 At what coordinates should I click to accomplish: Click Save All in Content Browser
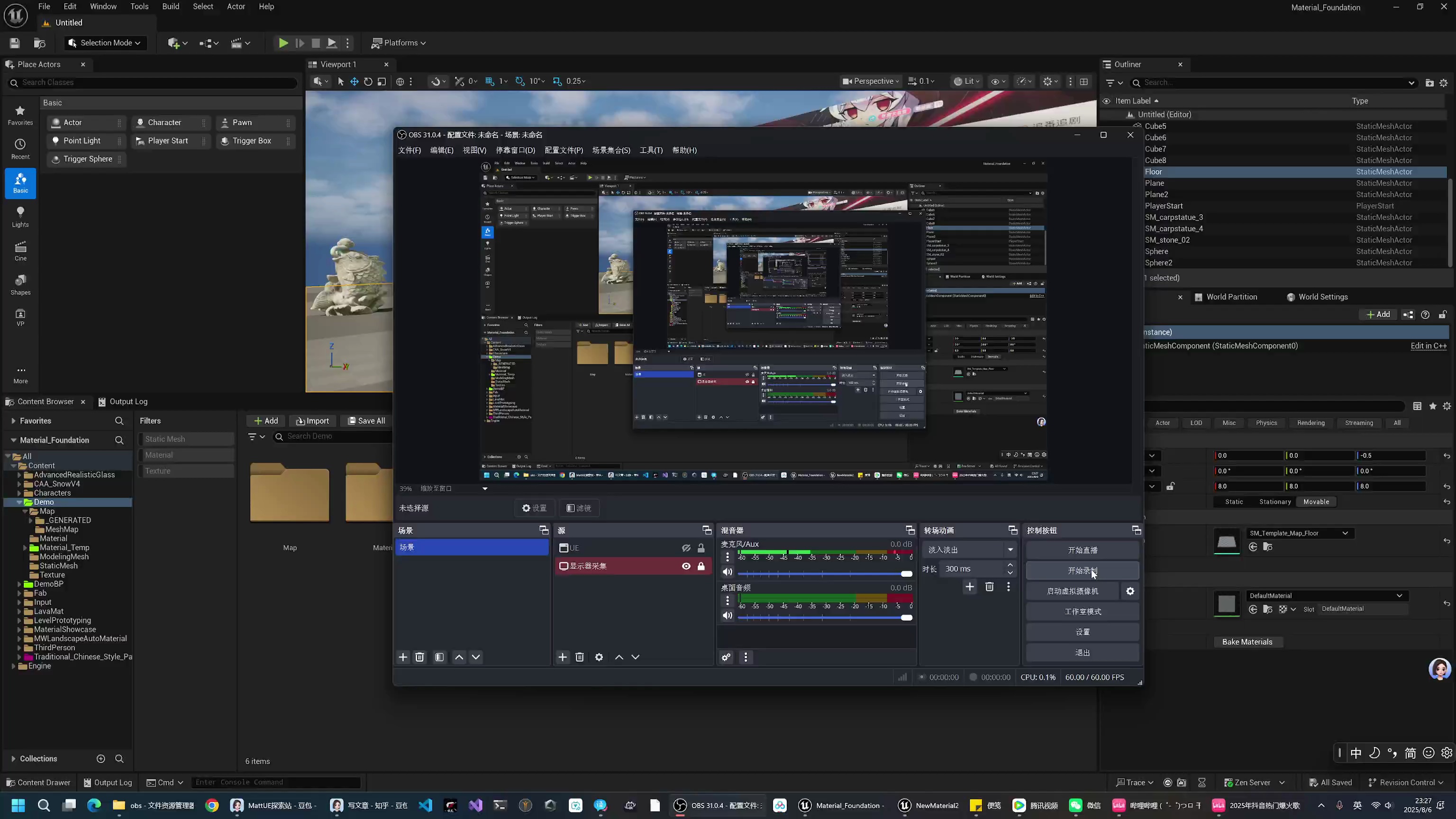(366, 421)
